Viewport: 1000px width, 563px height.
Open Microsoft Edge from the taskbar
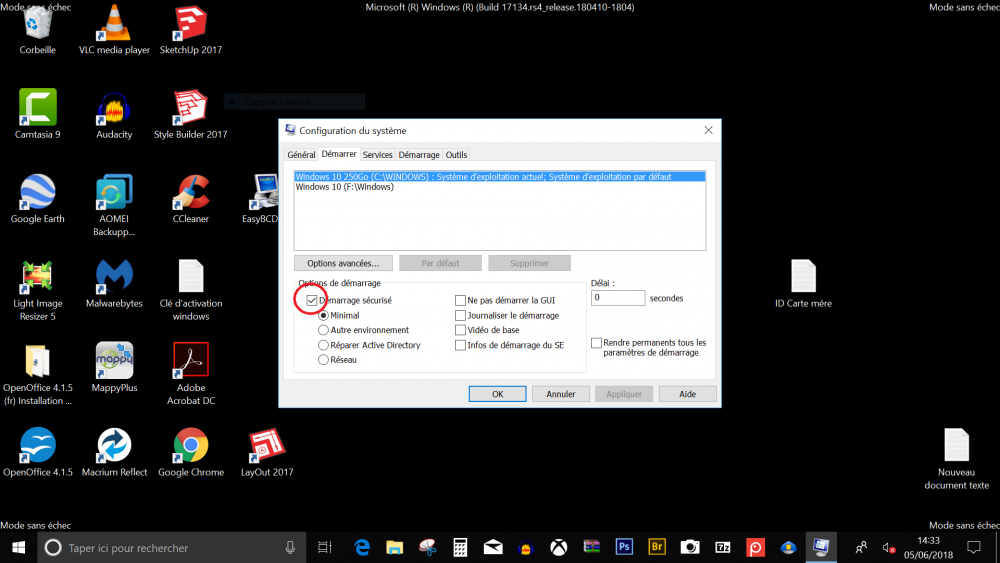(x=362, y=547)
